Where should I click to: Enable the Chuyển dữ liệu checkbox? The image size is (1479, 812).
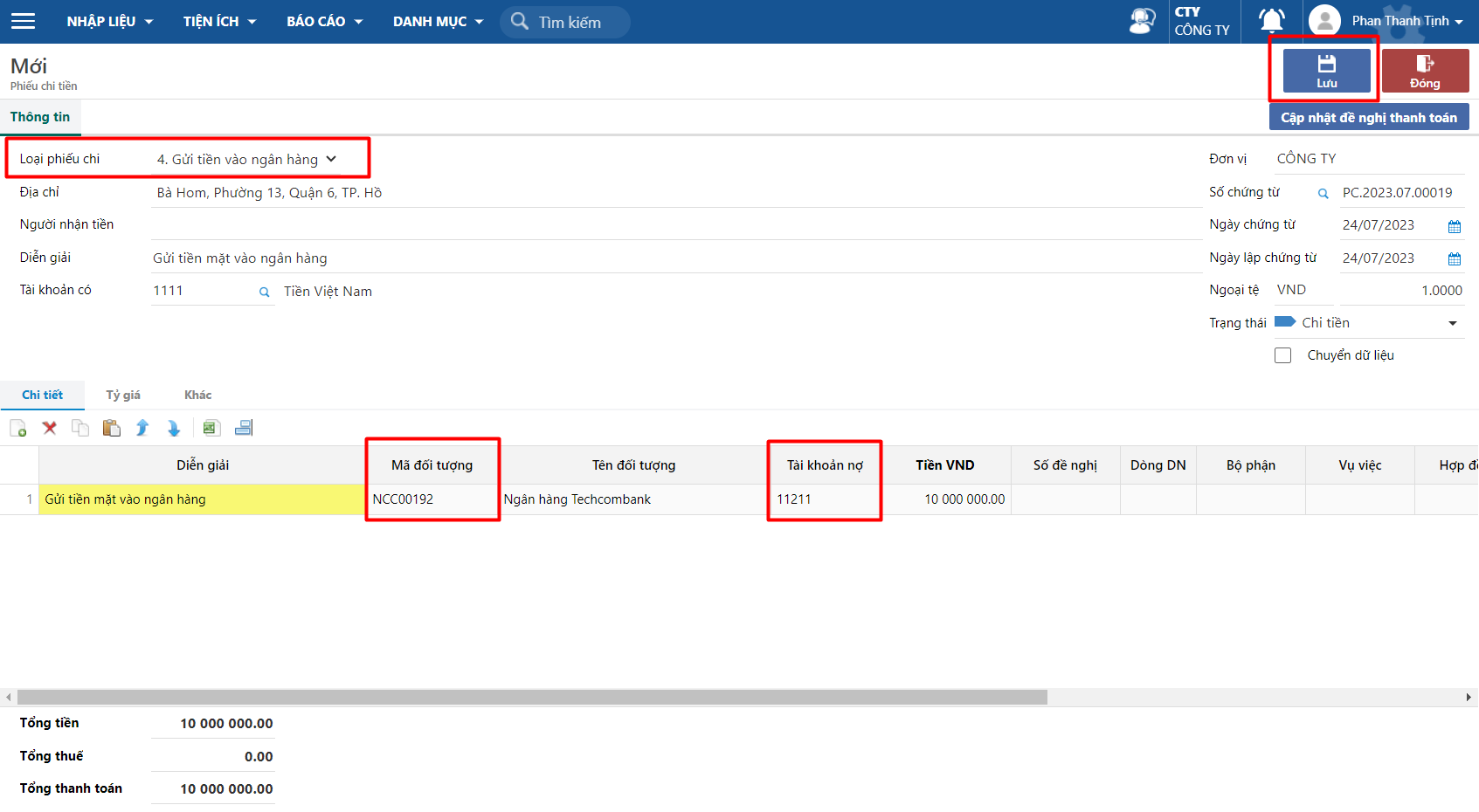tap(1282, 355)
